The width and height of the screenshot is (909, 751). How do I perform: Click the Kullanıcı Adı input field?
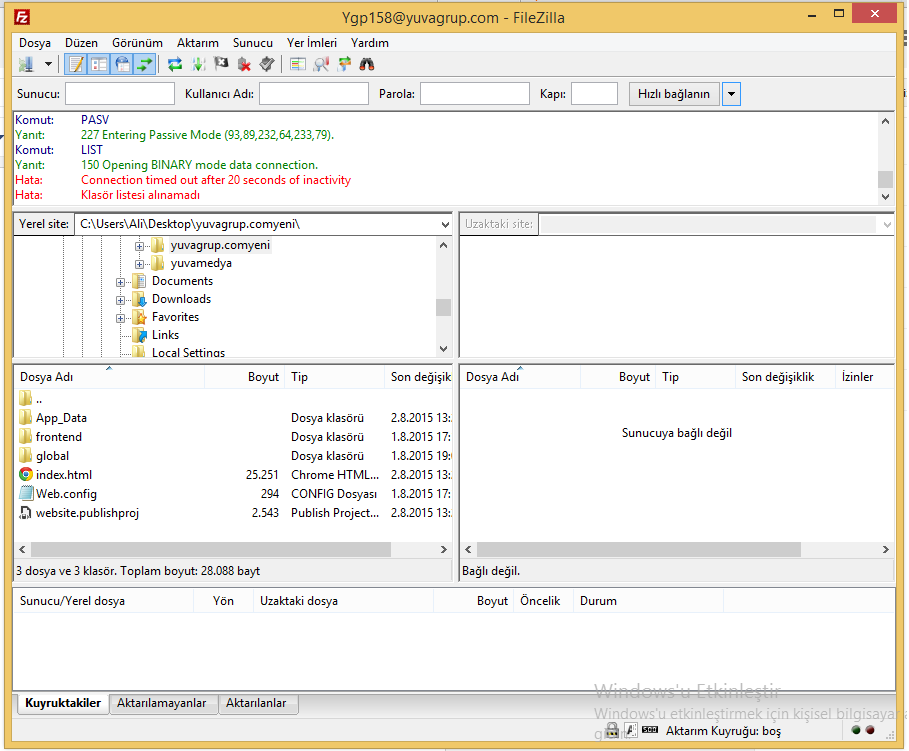click(314, 94)
